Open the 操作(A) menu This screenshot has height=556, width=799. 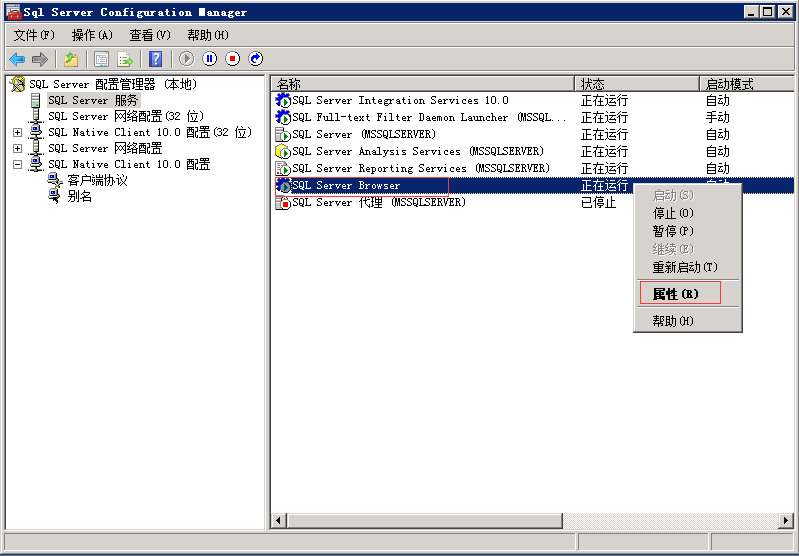click(92, 35)
